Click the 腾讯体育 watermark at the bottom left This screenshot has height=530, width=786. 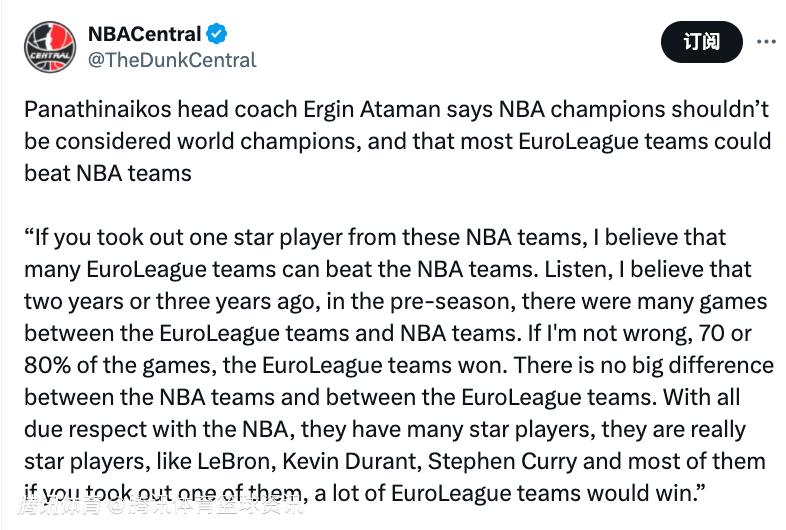tap(60, 506)
